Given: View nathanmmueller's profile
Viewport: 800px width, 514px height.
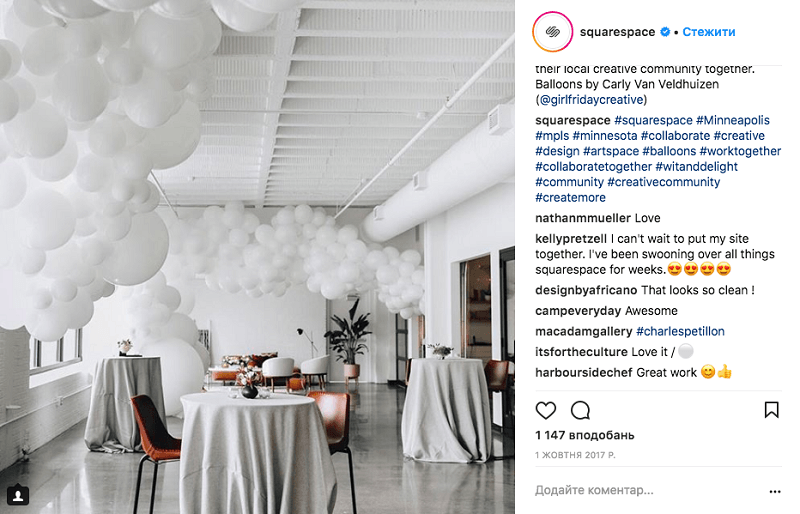Looking at the screenshot, I should [x=576, y=218].
